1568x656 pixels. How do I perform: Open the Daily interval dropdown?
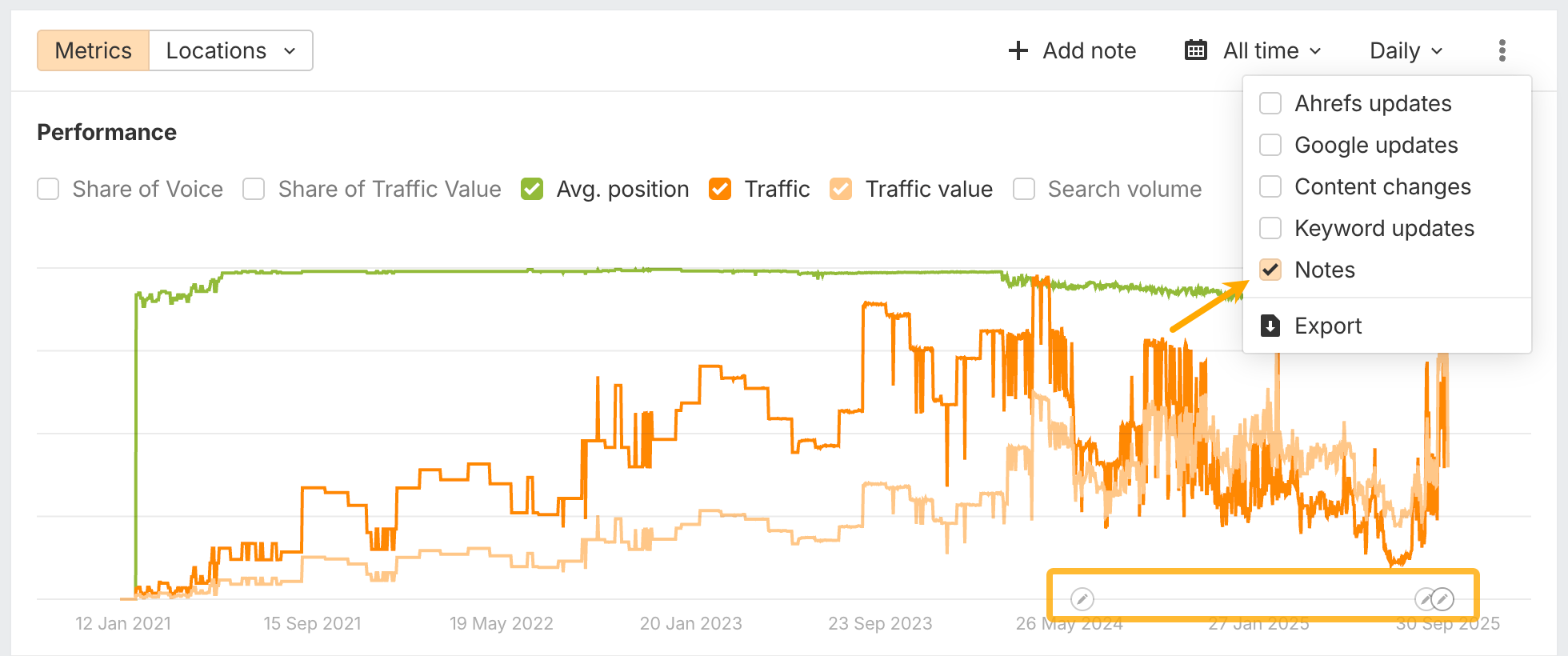pos(1406,50)
